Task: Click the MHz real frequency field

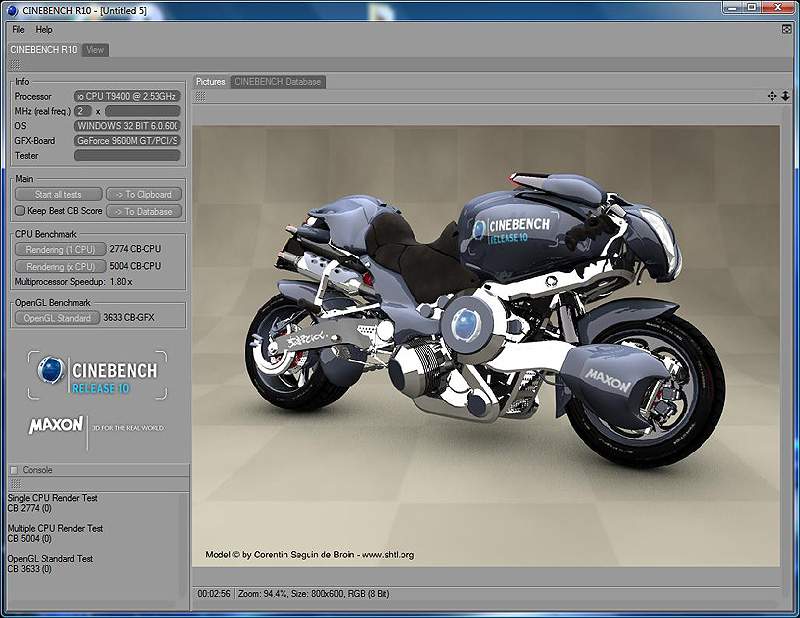Action: click(x=142, y=111)
